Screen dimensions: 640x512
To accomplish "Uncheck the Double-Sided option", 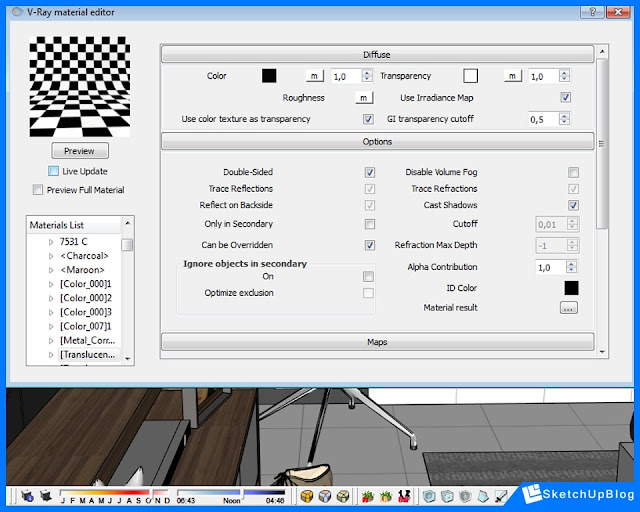I will 370,172.
